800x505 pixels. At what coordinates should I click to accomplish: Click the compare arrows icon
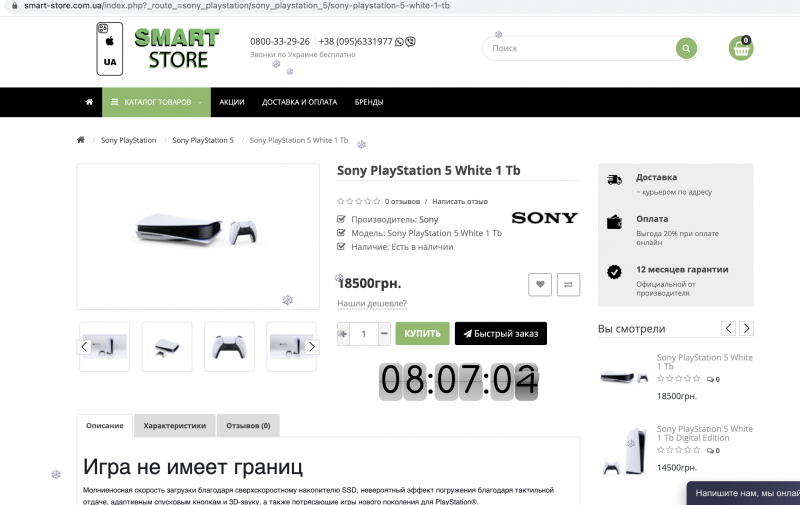(568, 285)
